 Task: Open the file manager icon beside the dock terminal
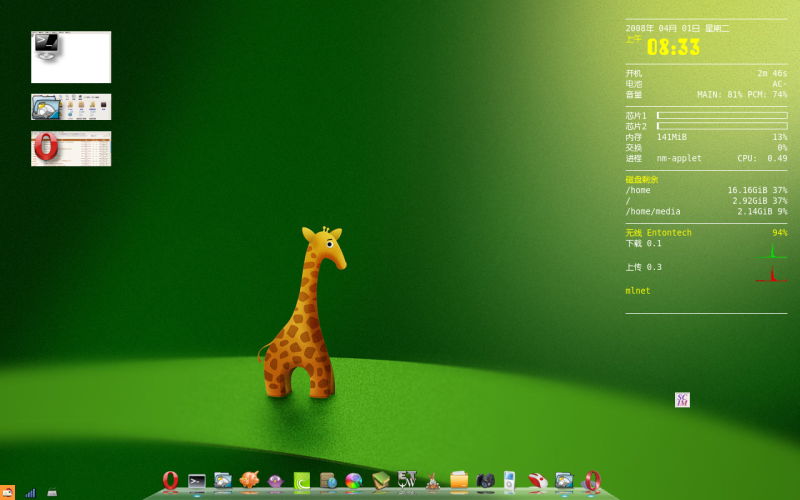pos(223,481)
